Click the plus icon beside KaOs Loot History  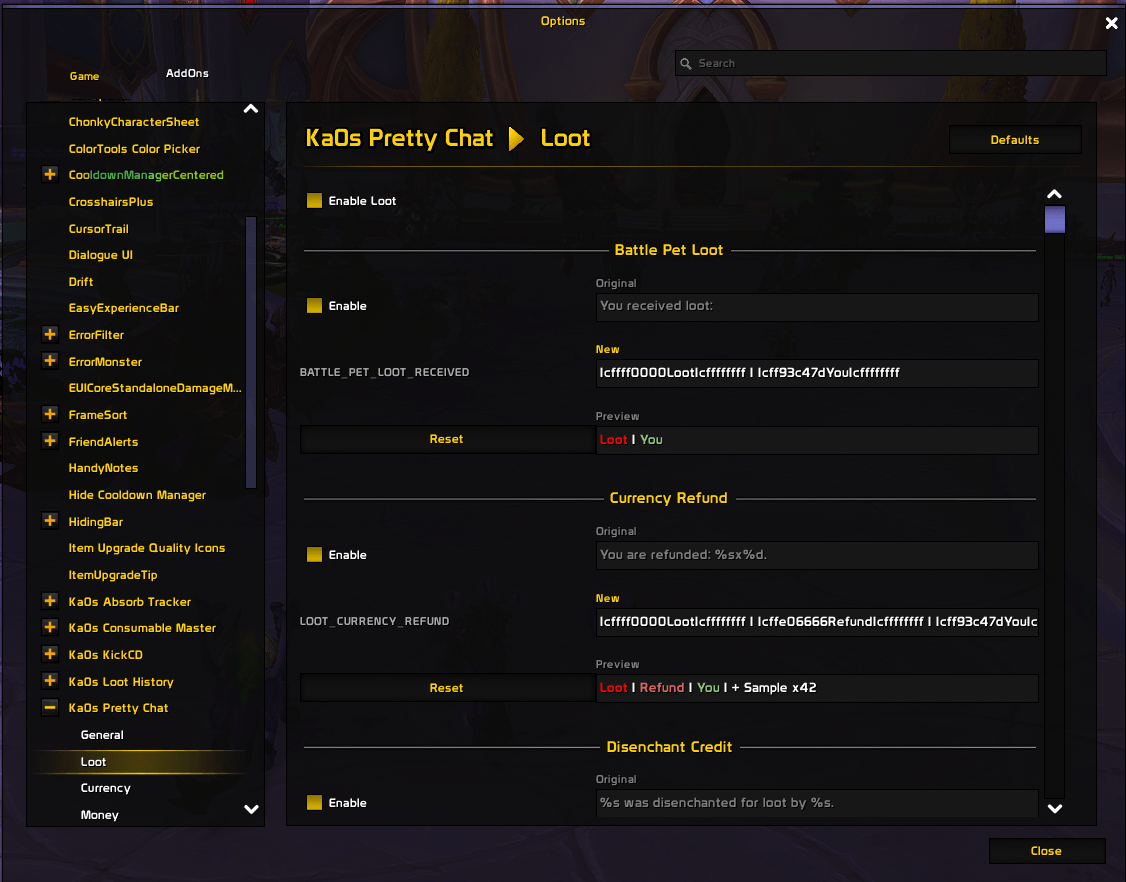[50, 681]
